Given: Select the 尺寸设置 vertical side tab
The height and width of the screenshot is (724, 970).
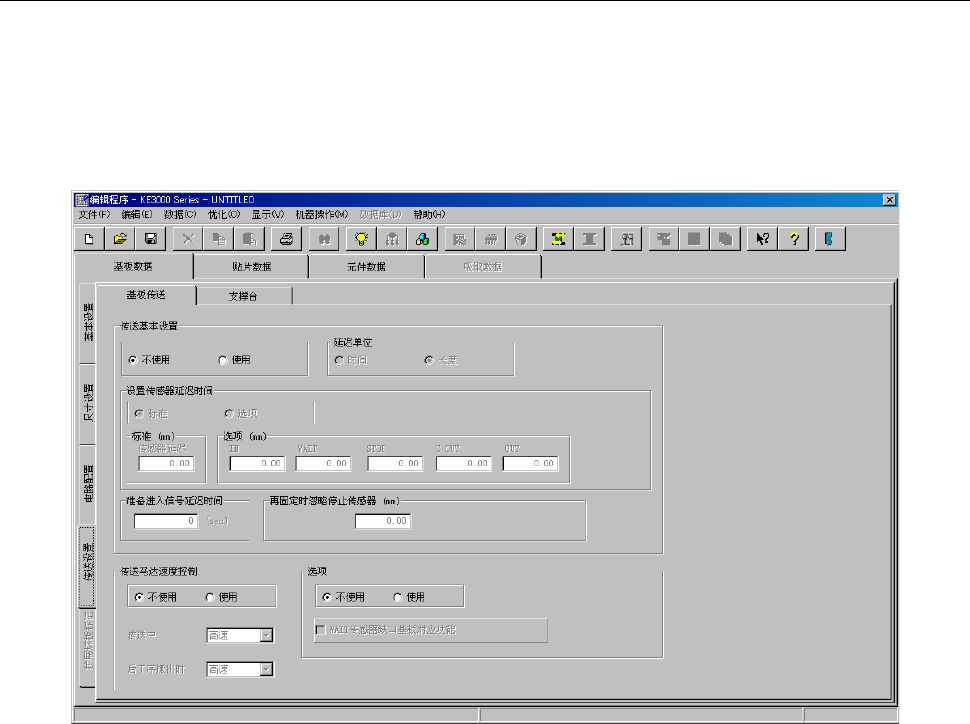Looking at the screenshot, I should point(88,403).
